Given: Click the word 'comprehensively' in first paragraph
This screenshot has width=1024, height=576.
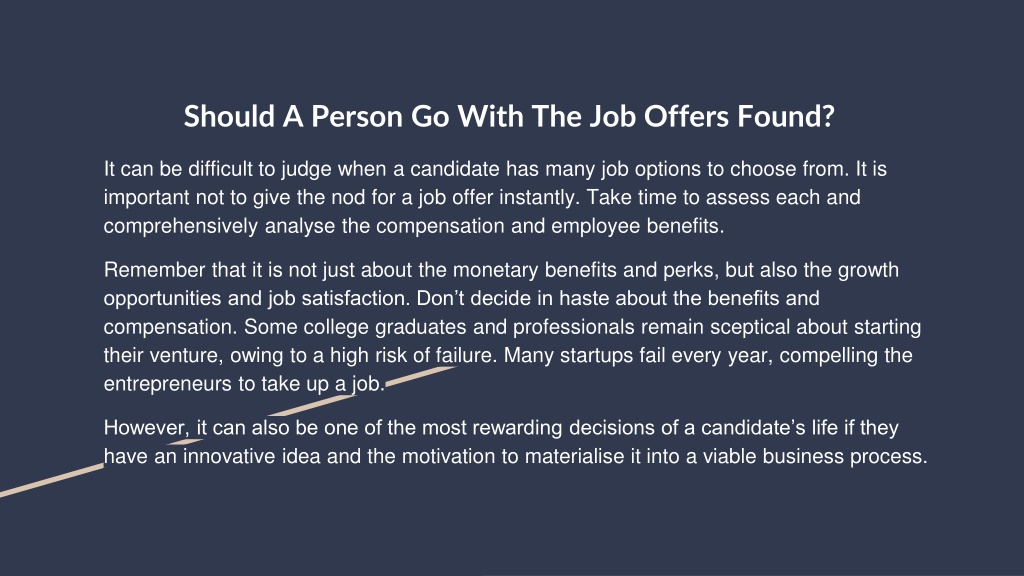Looking at the screenshot, I should tap(181, 226).
